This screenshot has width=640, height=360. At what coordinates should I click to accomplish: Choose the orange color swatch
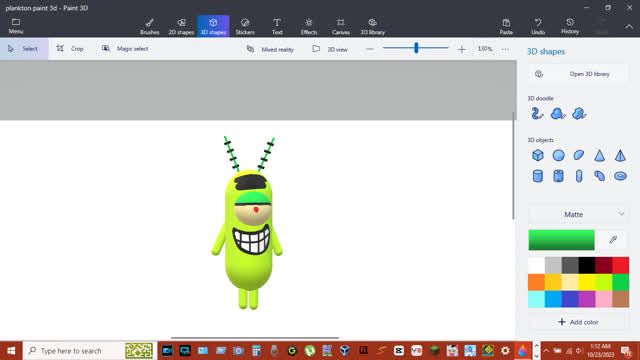(x=536, y=282)
